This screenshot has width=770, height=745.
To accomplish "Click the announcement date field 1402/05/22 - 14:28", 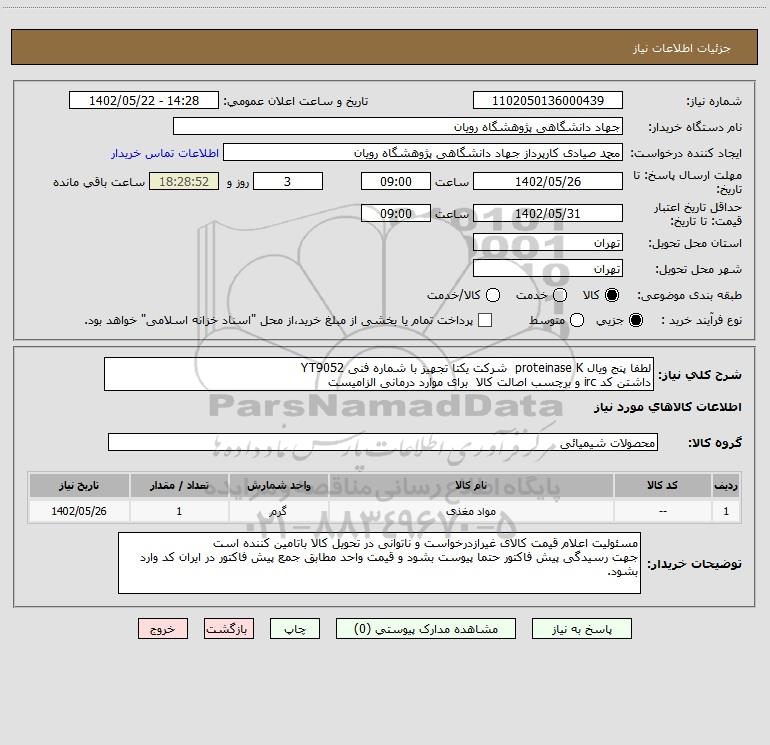I will pos(144,100).
